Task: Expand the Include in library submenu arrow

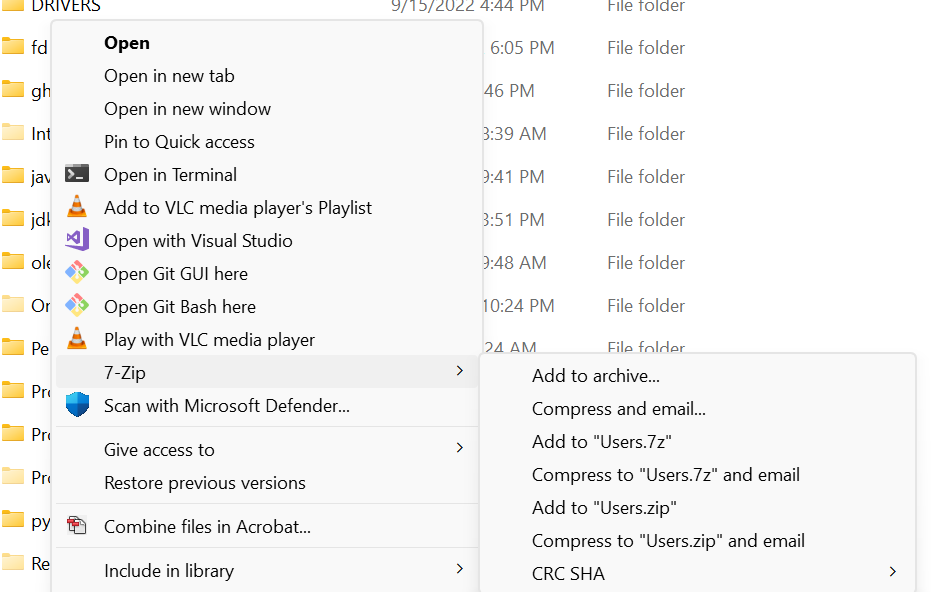Action: point(460,569)
